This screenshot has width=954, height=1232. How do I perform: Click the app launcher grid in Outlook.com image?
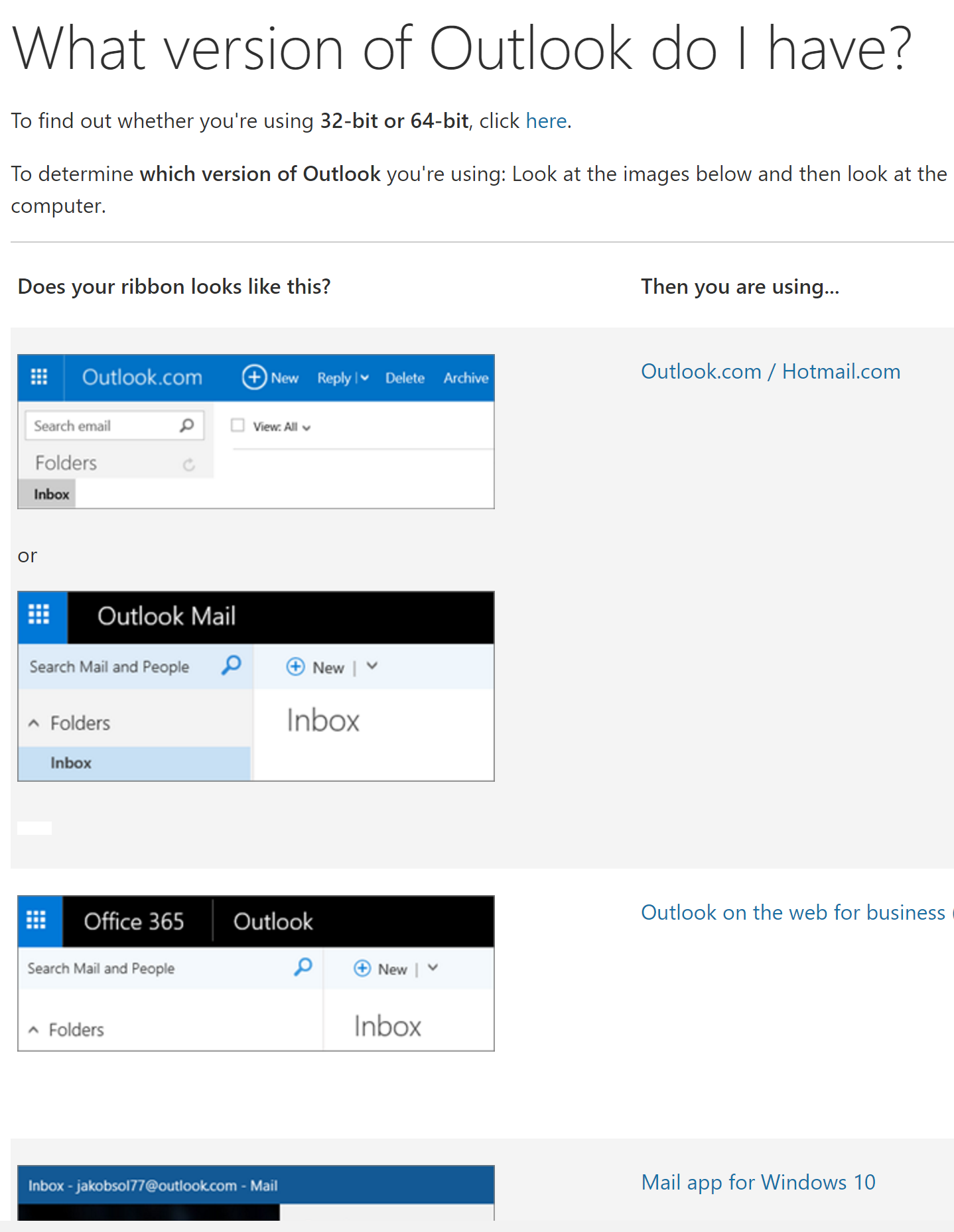tap(39, 377)
